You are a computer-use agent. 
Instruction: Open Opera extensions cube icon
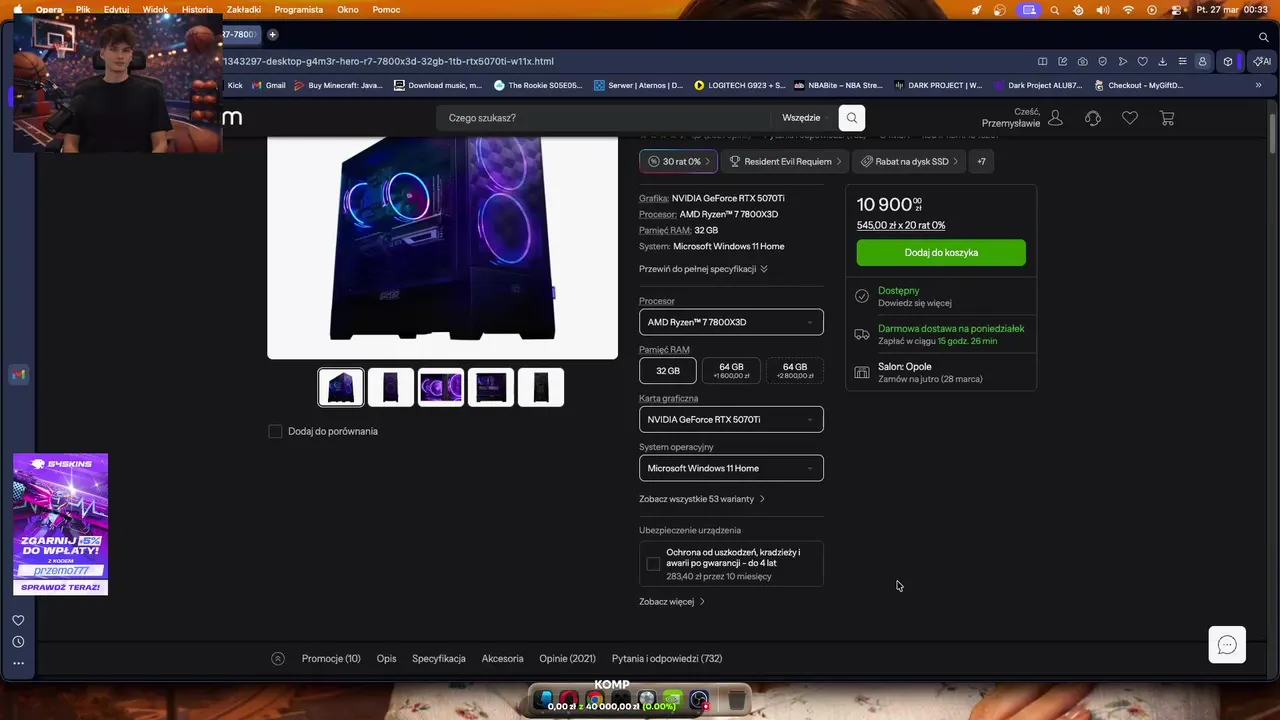1228,61
